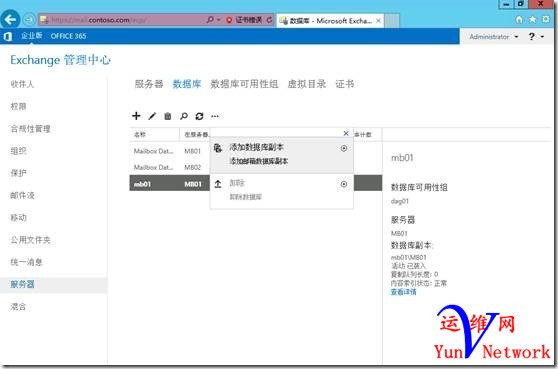Open browser favorites star icon
The height and width of the screenshot is (369, 558).
(x=532, y=20)
